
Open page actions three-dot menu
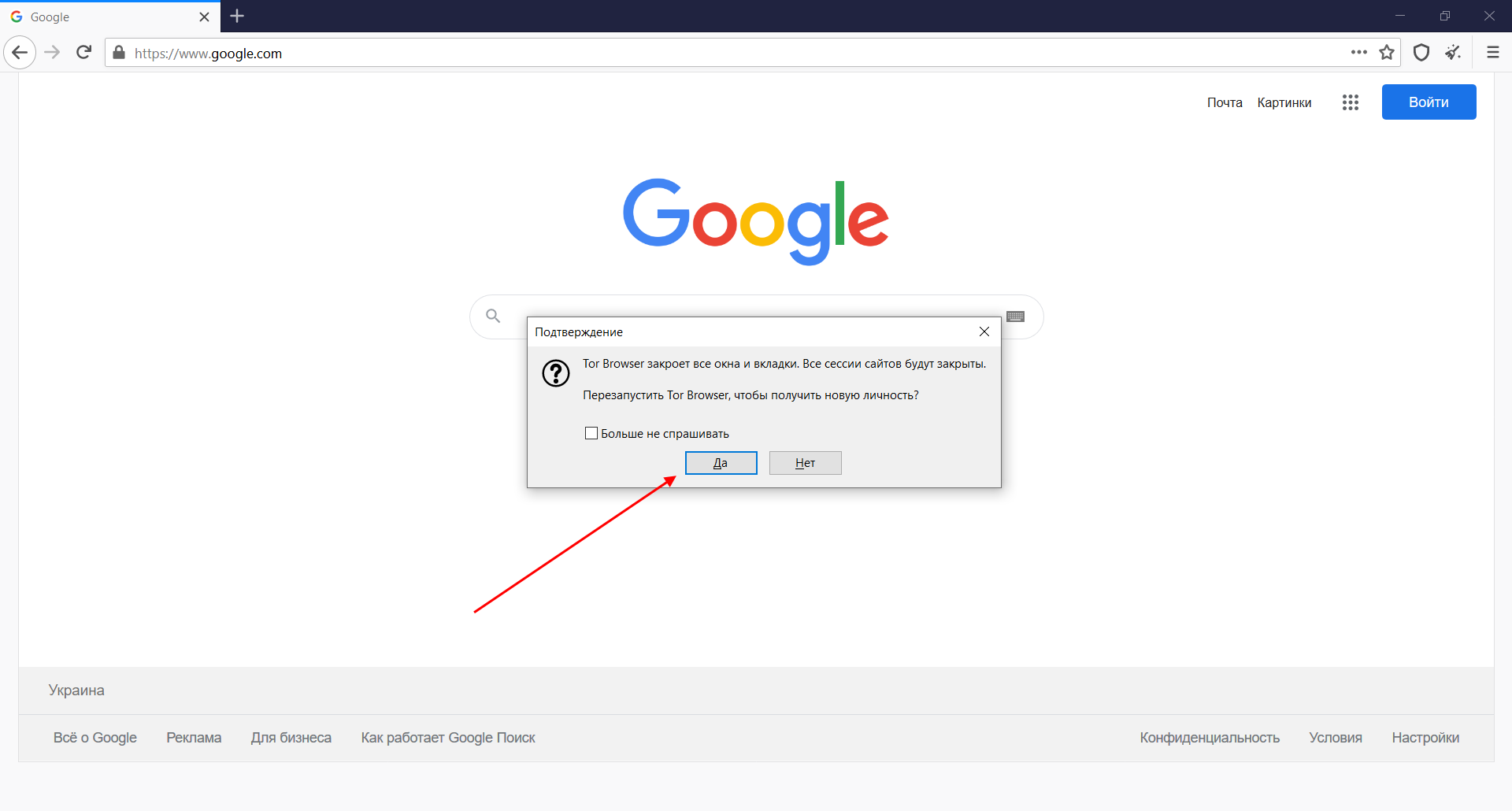[1358, 53]
